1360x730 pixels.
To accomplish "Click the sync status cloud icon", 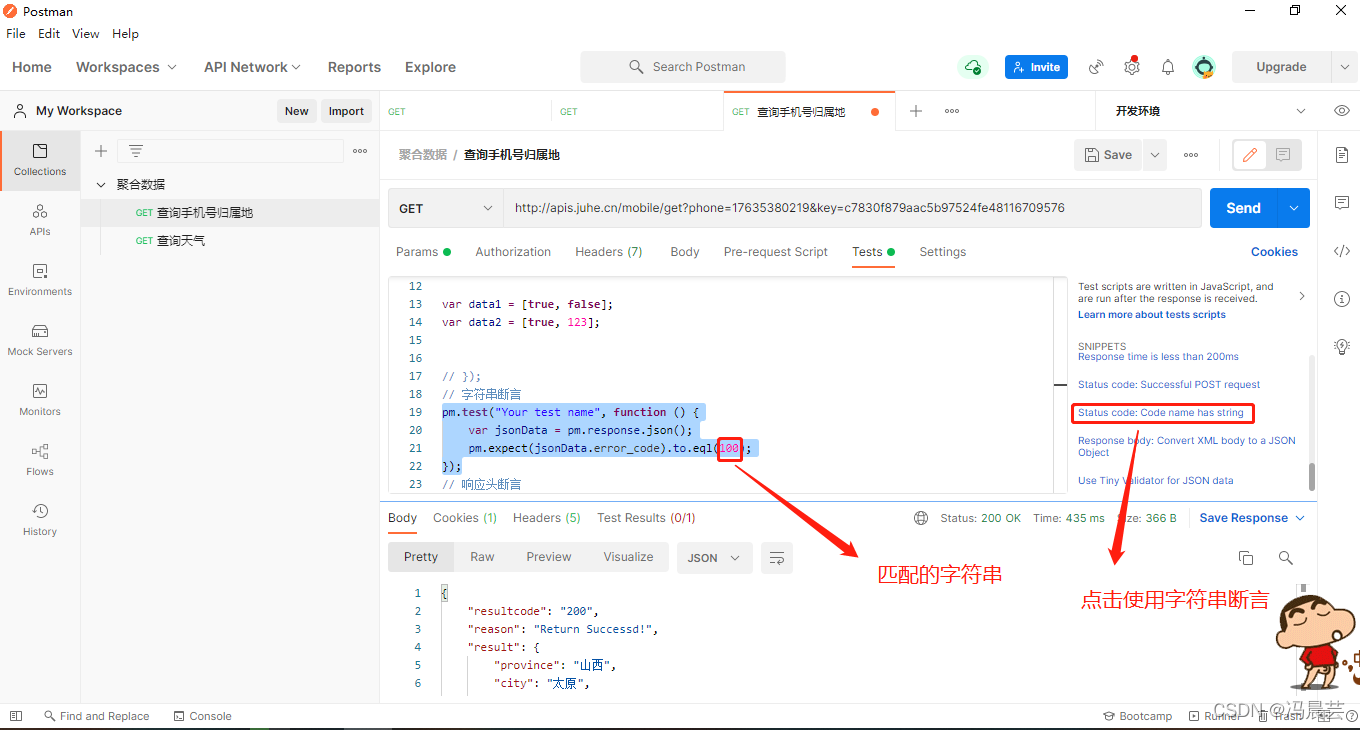I will point(972,67).
